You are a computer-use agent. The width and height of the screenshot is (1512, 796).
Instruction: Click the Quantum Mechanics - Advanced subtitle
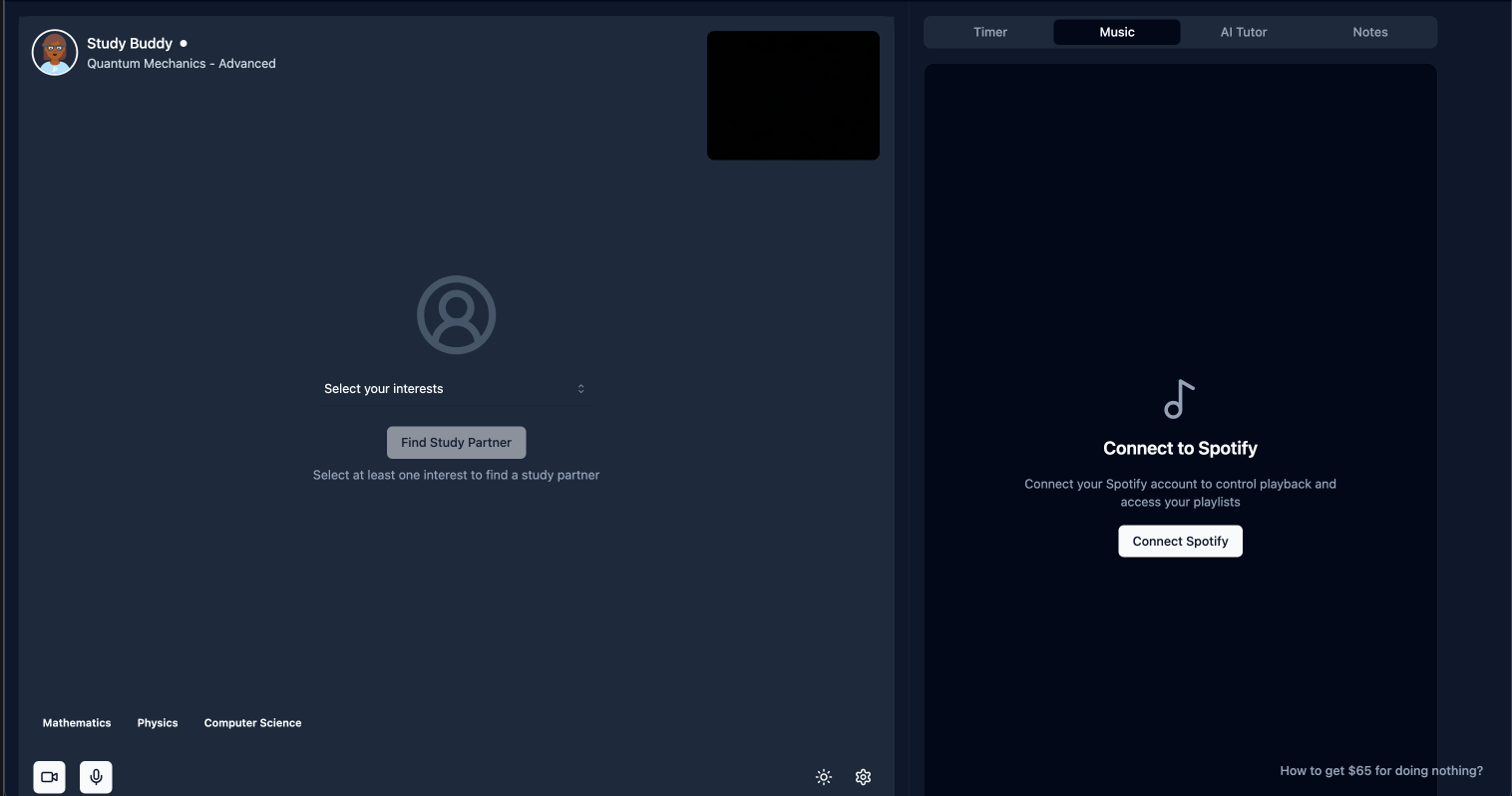[182, 64]
